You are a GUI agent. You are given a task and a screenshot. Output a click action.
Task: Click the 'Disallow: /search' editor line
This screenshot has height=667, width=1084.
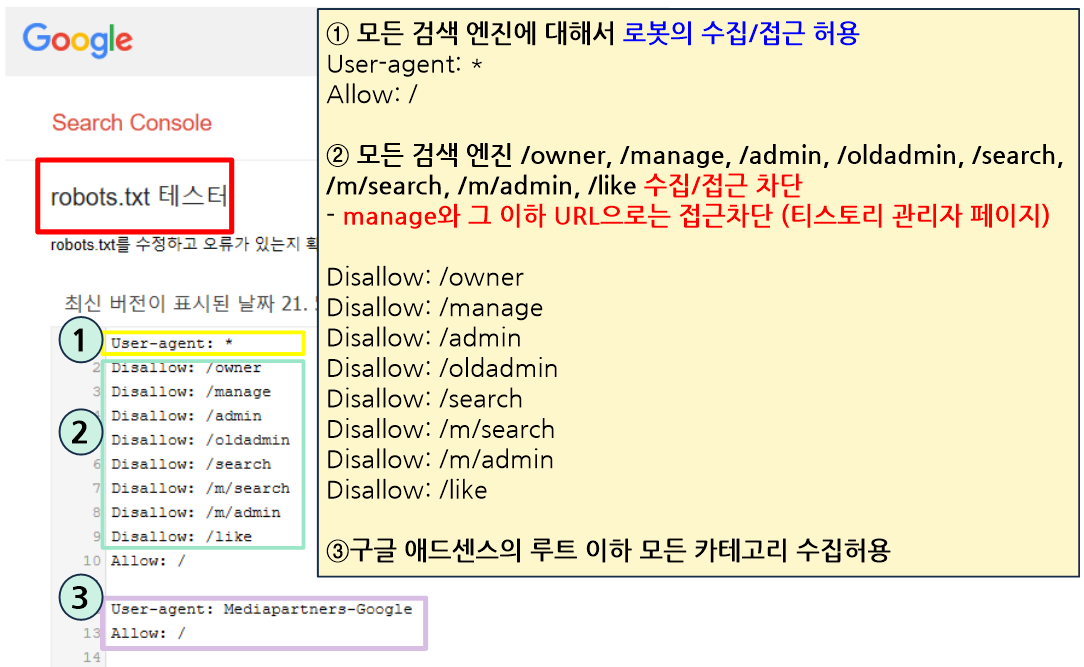pos(191,464)
